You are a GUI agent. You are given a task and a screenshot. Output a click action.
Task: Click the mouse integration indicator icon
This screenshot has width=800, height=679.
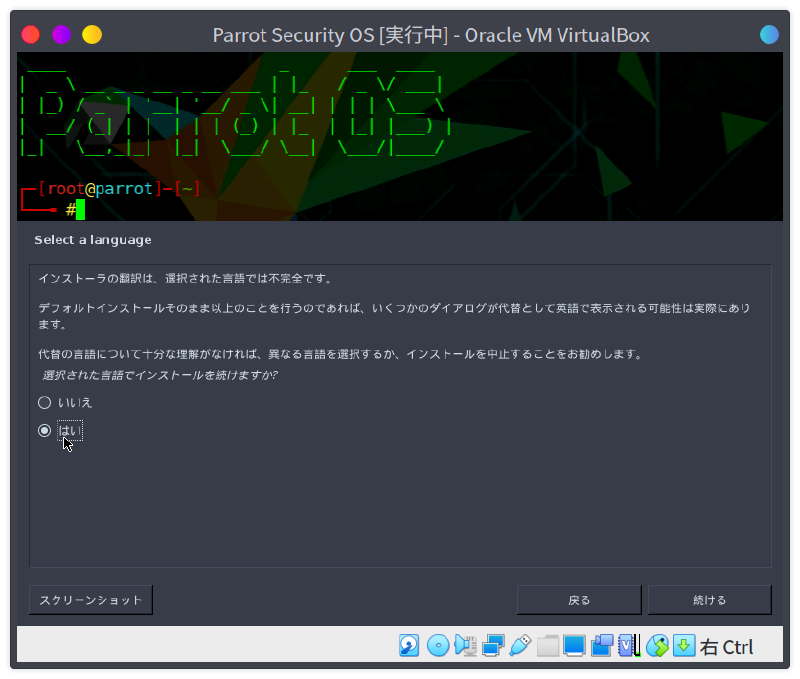pyautogui.click(x=656, y=646)
